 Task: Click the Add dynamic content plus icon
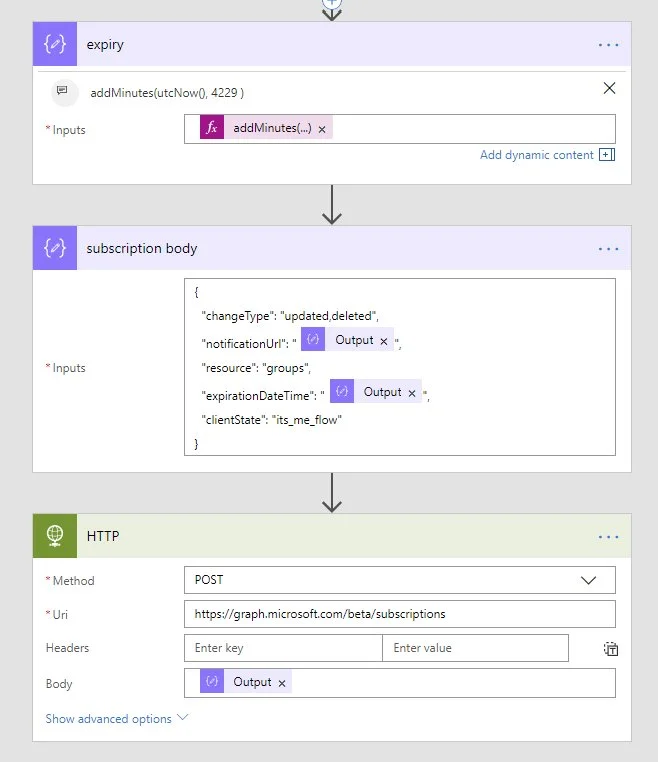click(x=606, y=155)
